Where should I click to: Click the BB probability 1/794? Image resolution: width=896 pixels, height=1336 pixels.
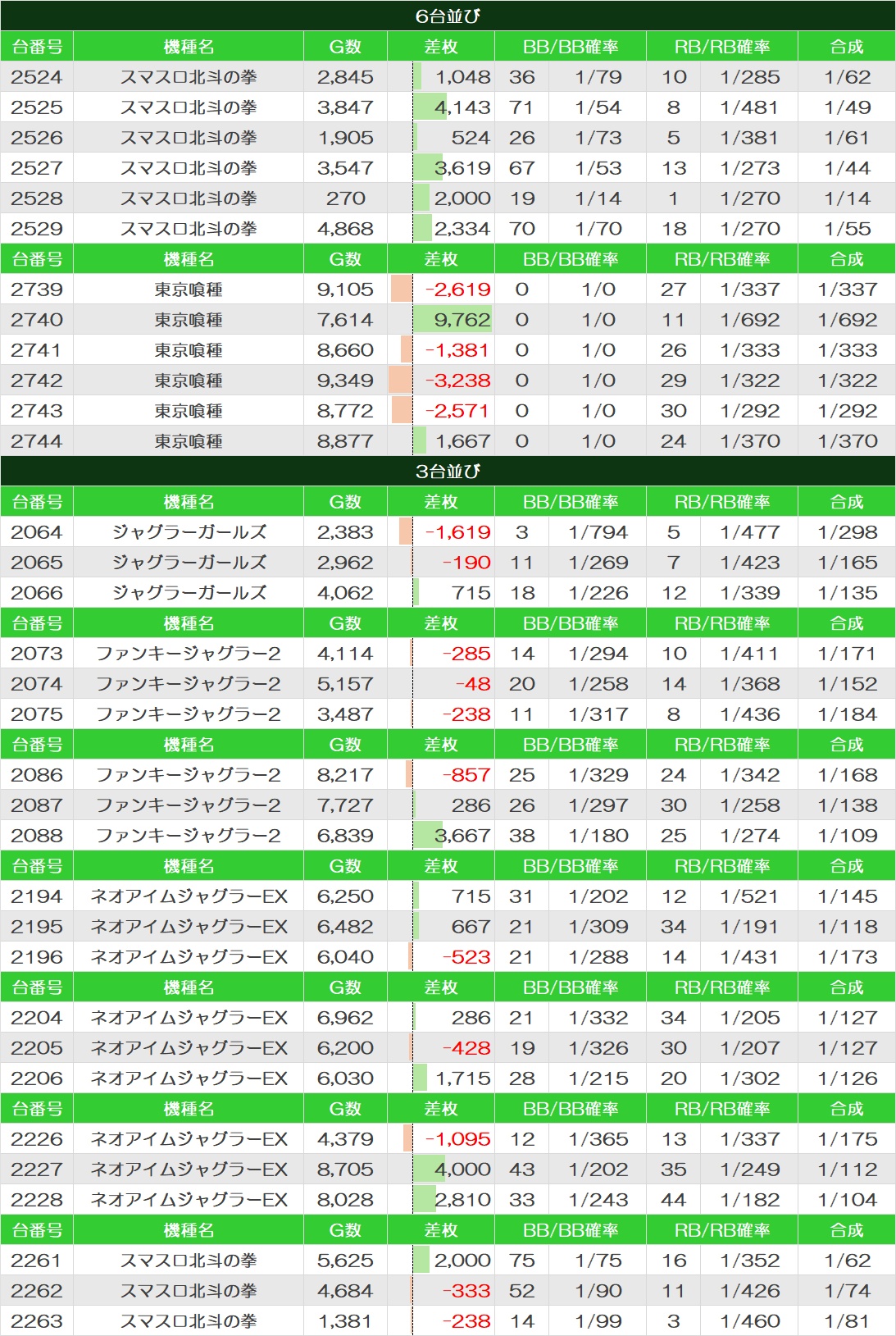pos(598,532)
